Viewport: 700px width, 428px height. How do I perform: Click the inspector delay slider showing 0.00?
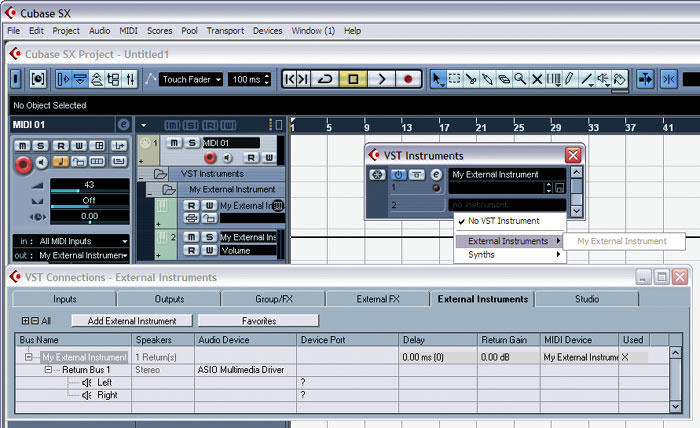89,217
